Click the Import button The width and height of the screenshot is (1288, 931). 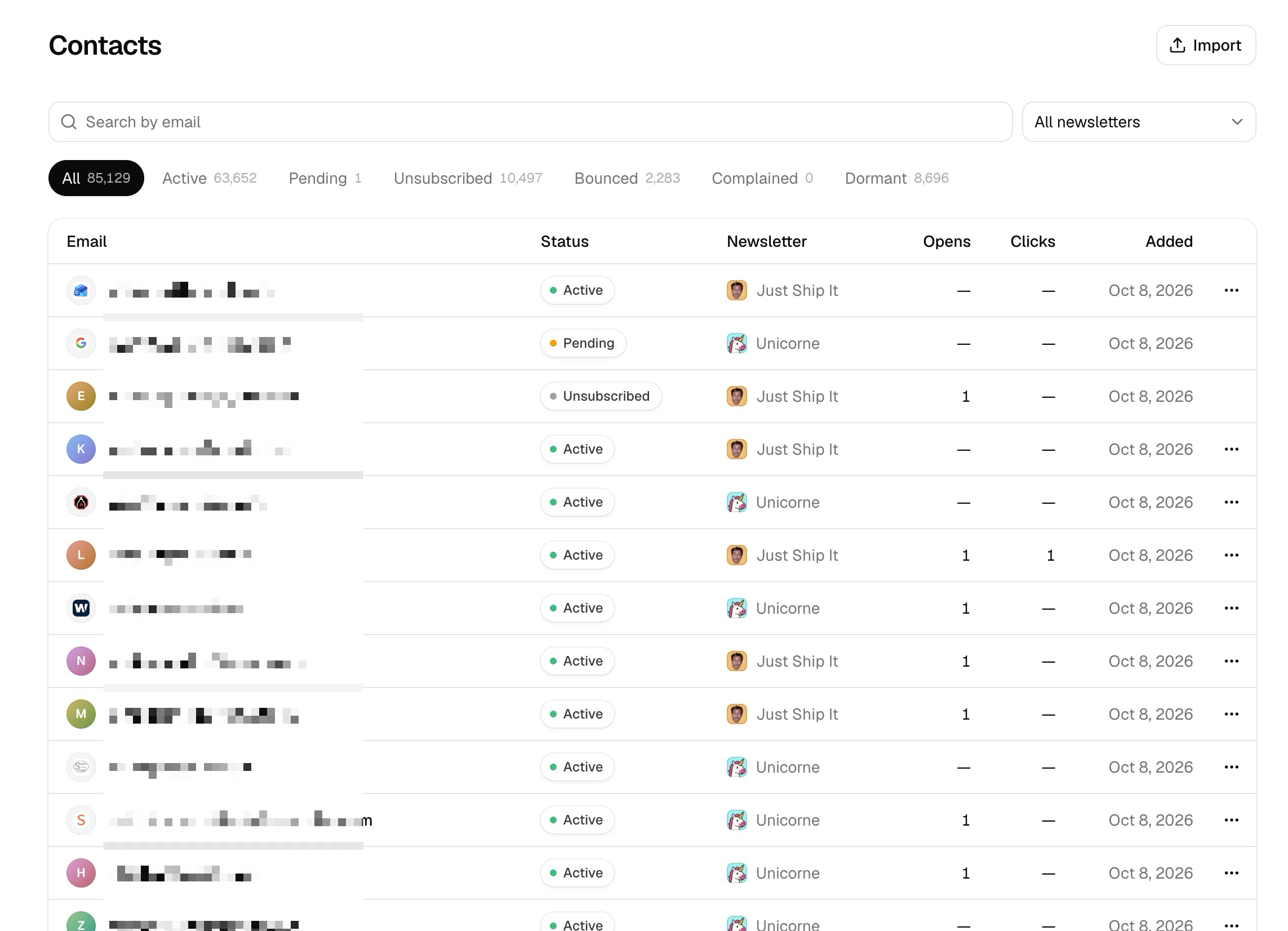[1206, 45]
